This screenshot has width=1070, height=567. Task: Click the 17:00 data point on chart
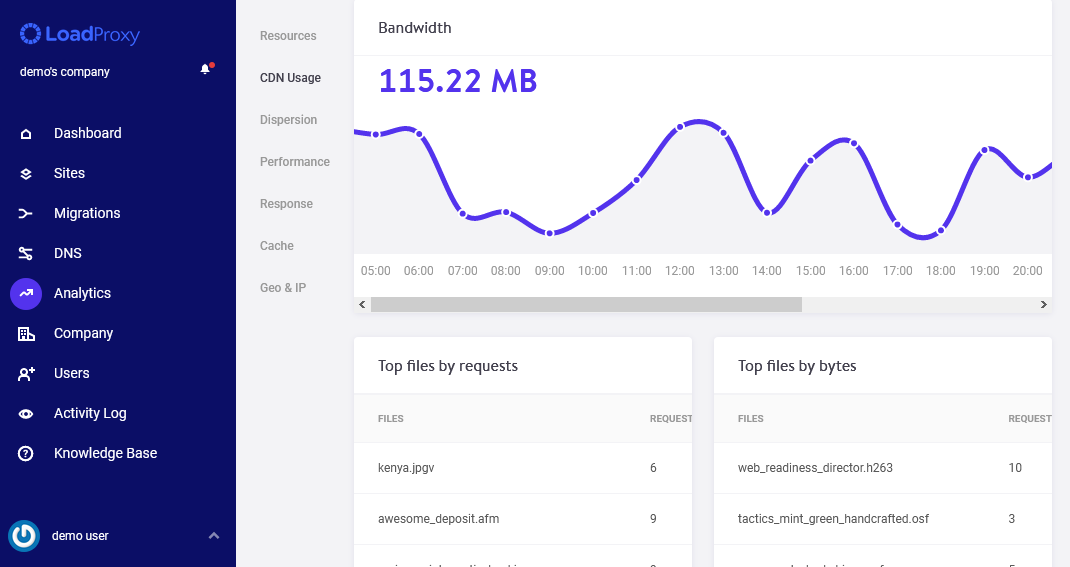897,224
